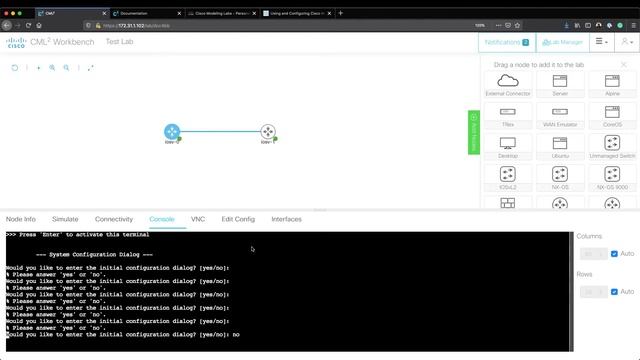Viewport: 640px width, 360px height.
Task: Click the browser home icon
Action: 39,25
